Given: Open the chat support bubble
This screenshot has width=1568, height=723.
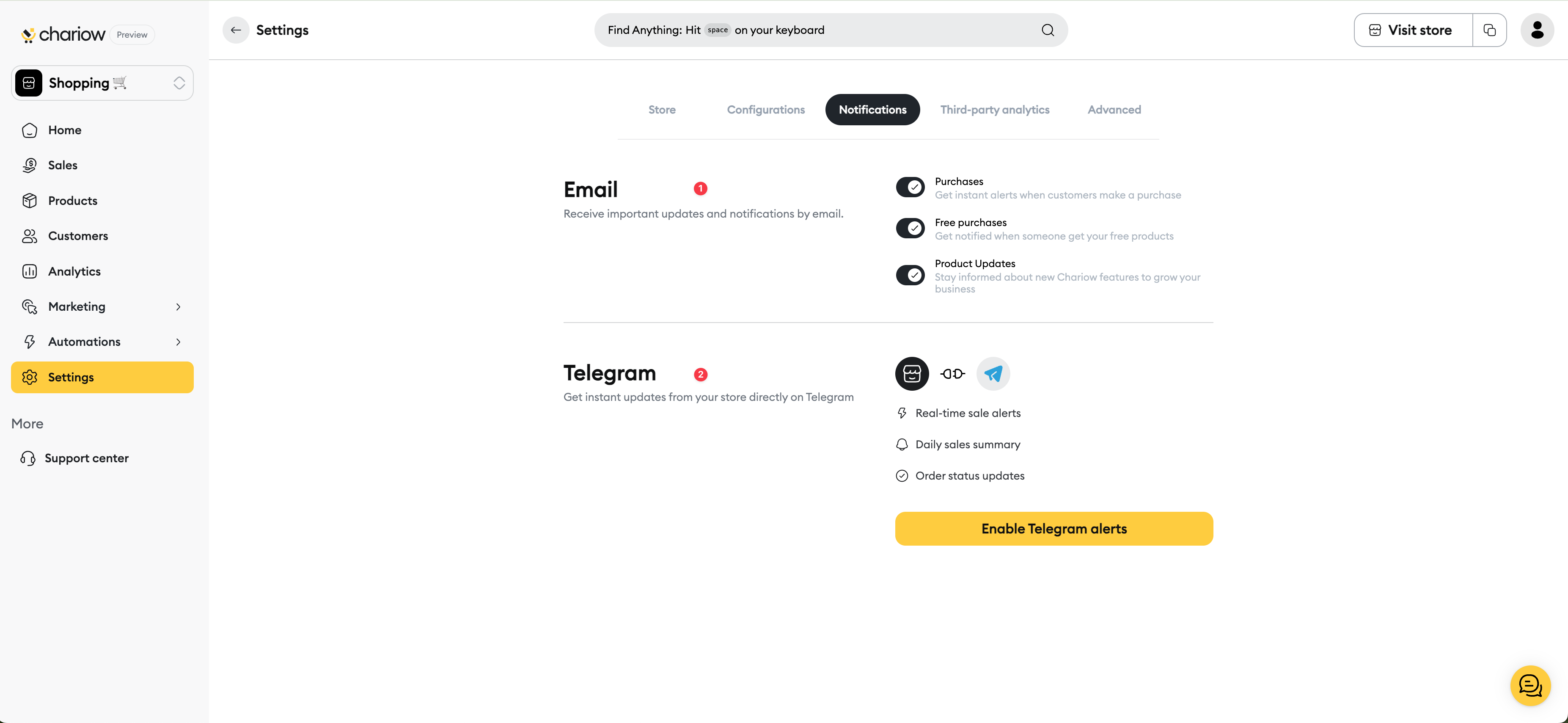Looking at the screenshot, I should coord(1529,685).
